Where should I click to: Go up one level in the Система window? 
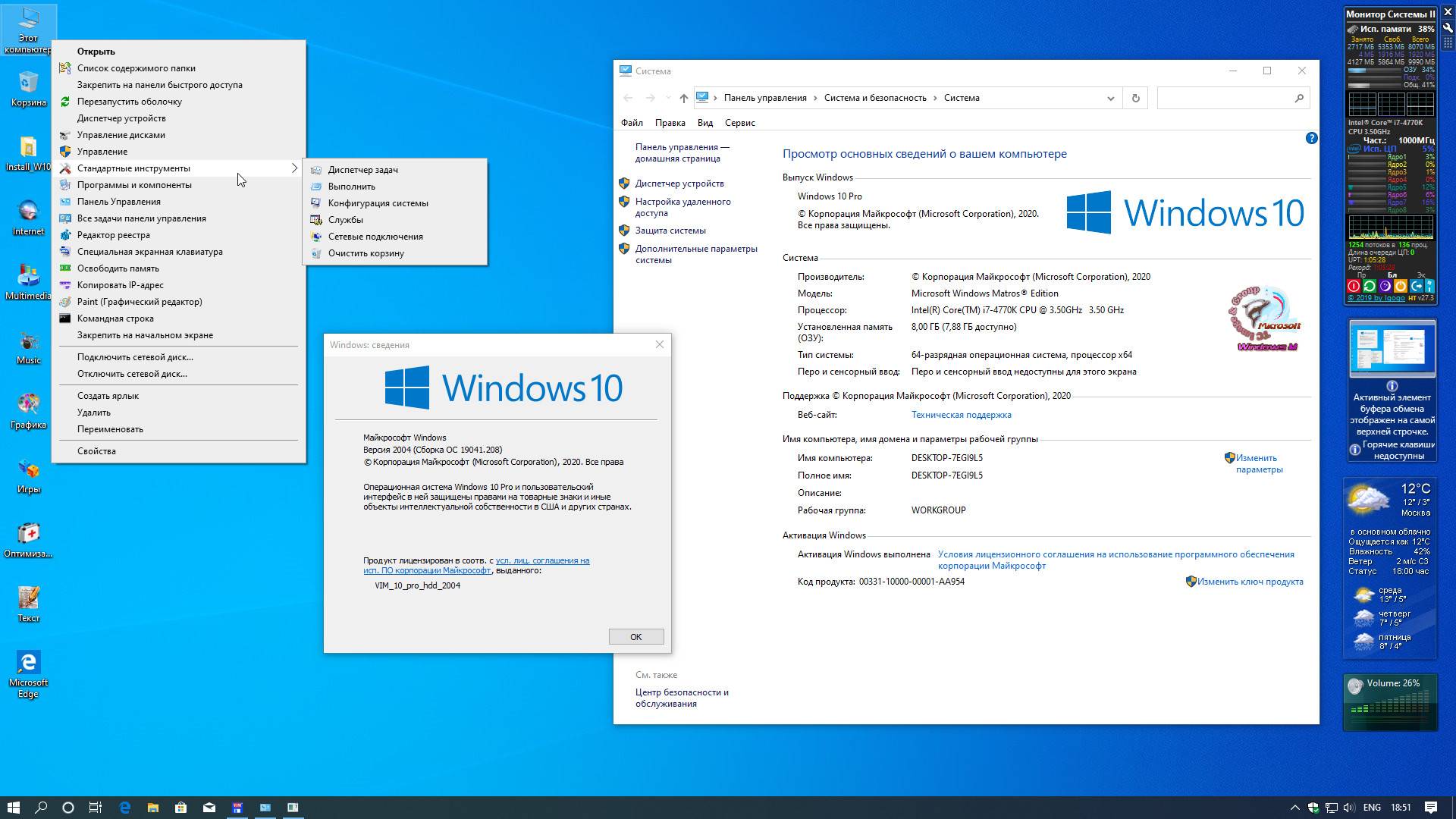[683, 98]
